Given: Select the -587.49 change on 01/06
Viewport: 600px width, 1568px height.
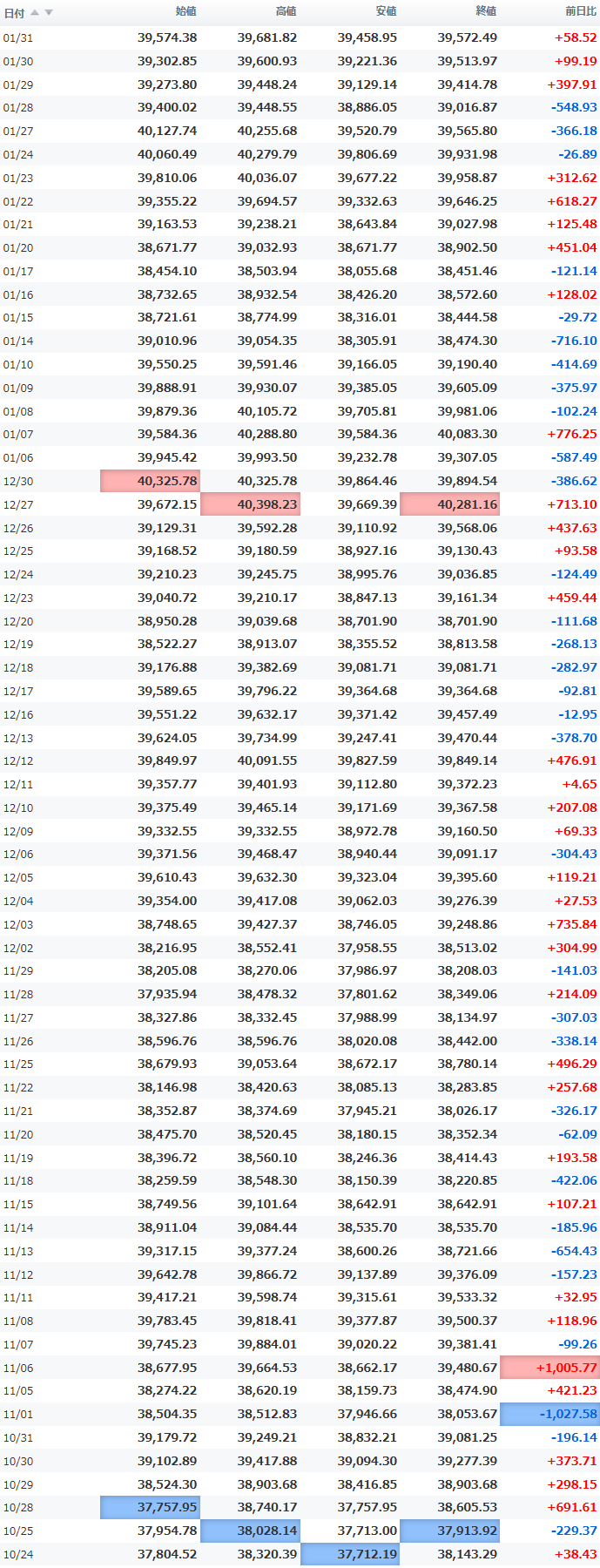Looking at the screenshot, I should point(574,458).
